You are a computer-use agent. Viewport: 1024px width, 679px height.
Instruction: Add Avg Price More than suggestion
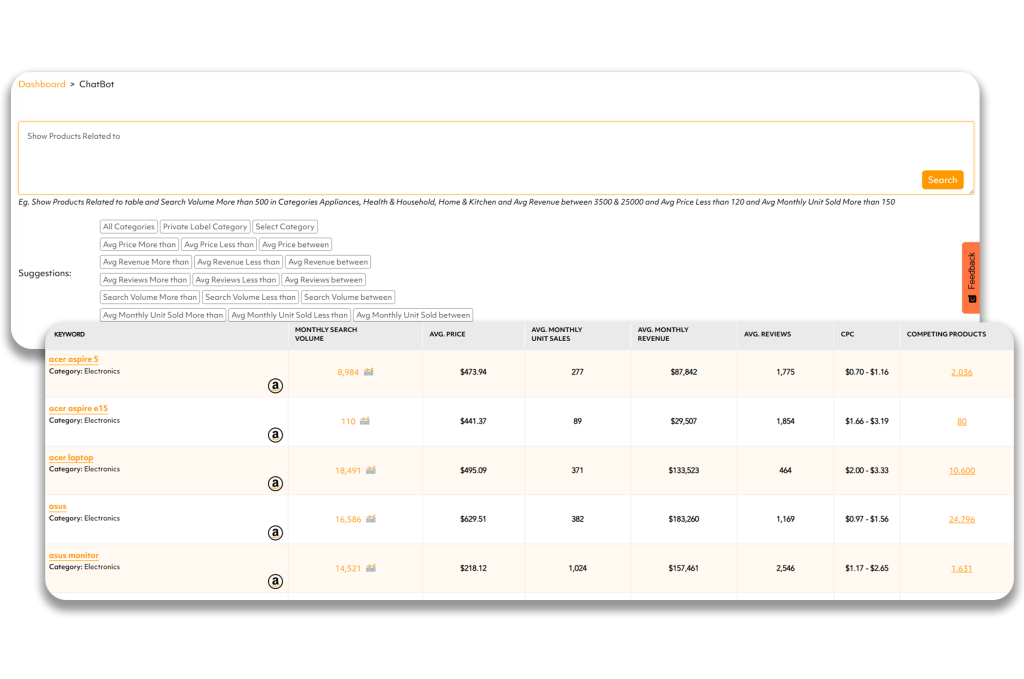[139, 244]
